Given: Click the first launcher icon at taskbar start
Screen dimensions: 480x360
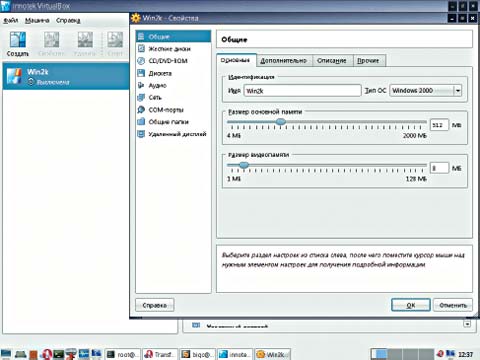Looking at the screenshot, I should (x=6, y=354).
